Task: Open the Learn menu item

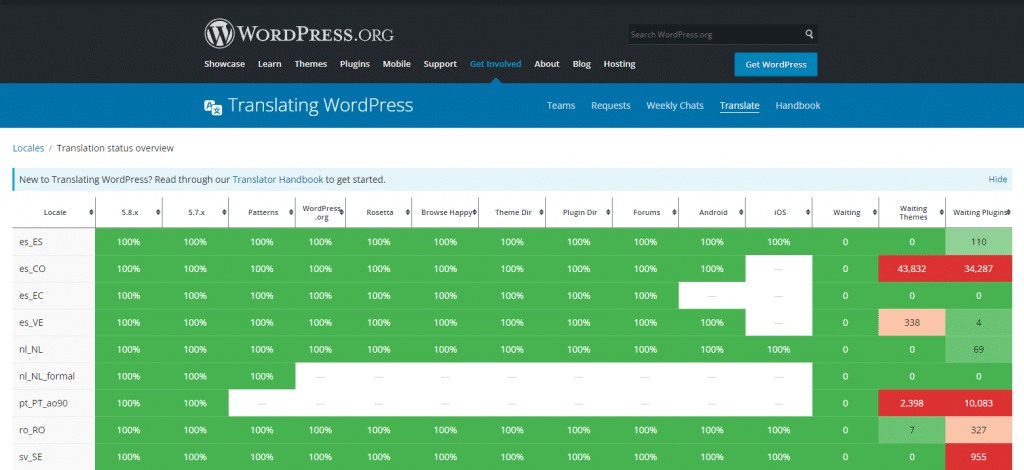Action: pyautogui.click(x=270, y=64)
